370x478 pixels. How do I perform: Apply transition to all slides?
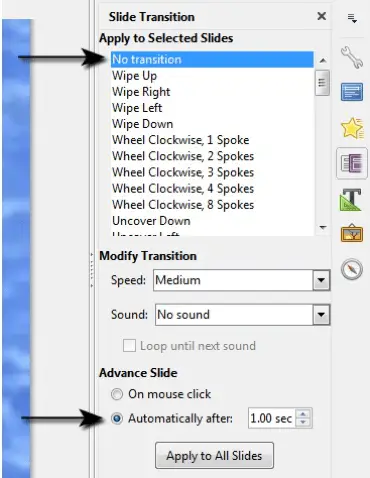click(x=214, y=456)
